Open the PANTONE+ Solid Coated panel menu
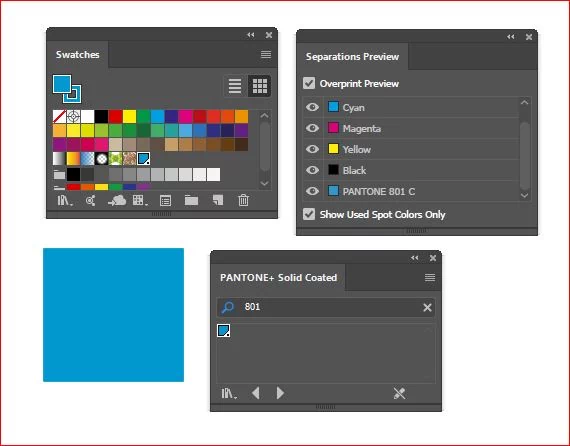 430,278
